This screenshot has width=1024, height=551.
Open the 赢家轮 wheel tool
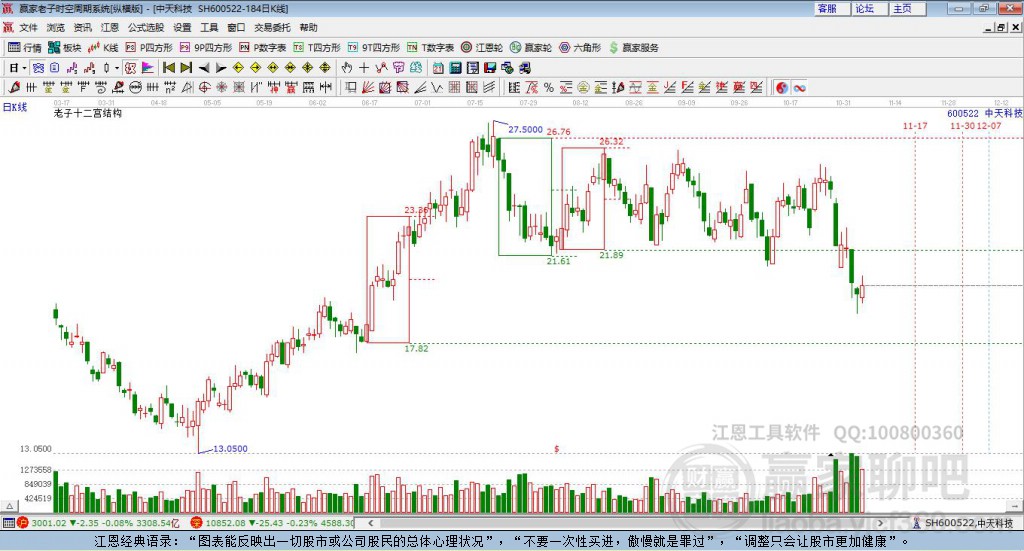[x=531, y=48]
